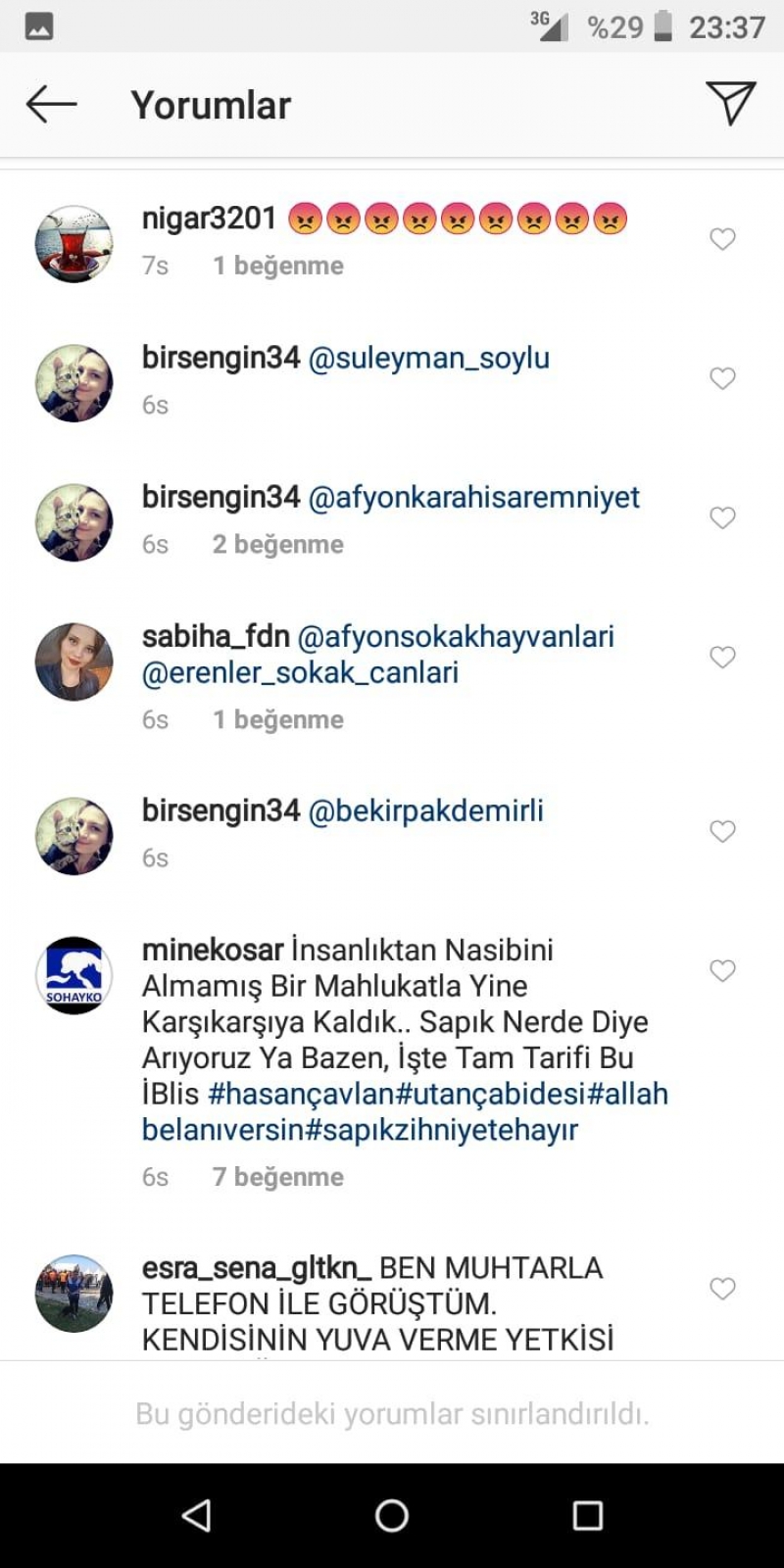The height and width of the screenshot is (1568, 784).
Task: Like esra_sena_gltkn_'s comment
Action: pyautogui.click(x=722, y=1289)
